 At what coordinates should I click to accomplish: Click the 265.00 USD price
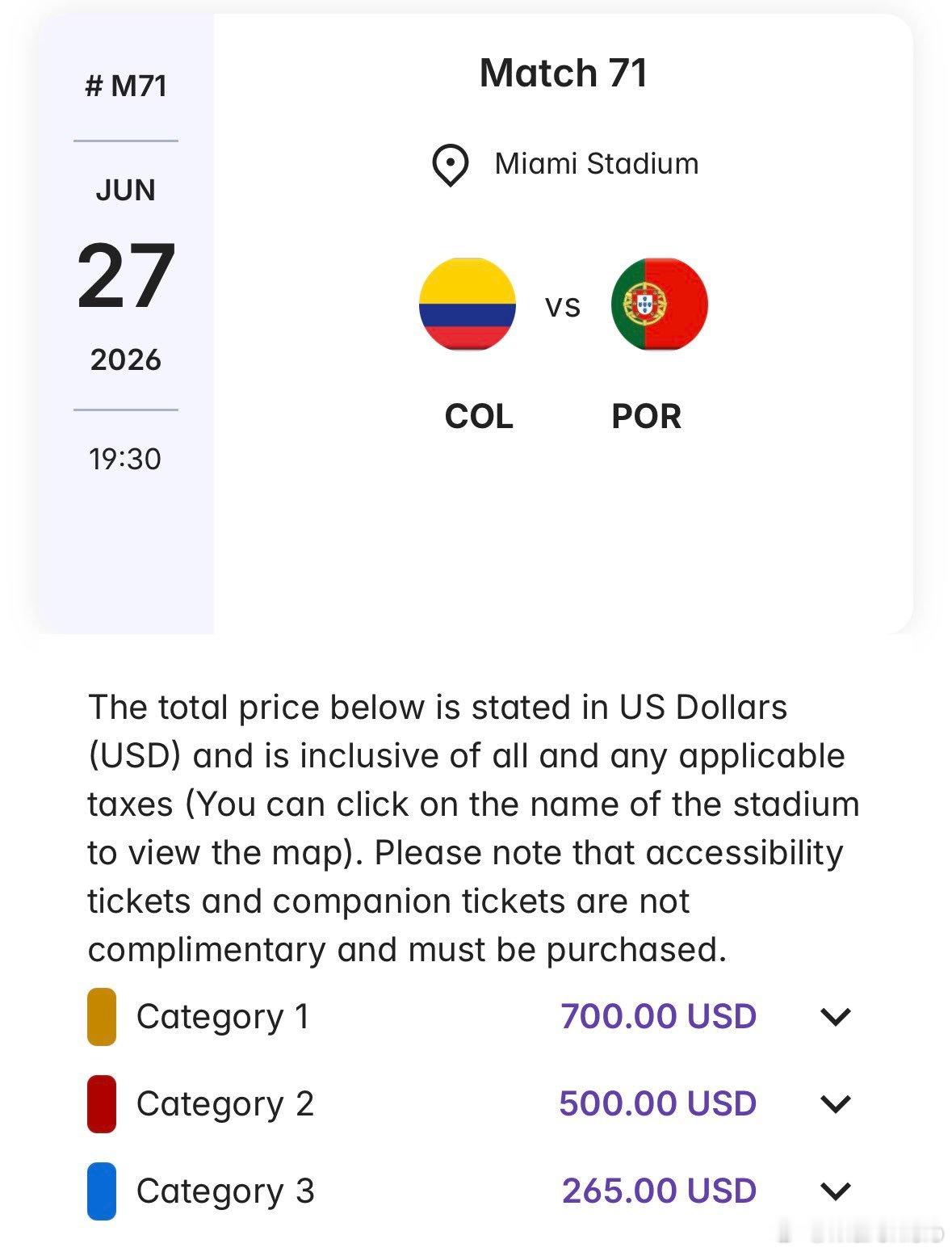coord(660,1191)
